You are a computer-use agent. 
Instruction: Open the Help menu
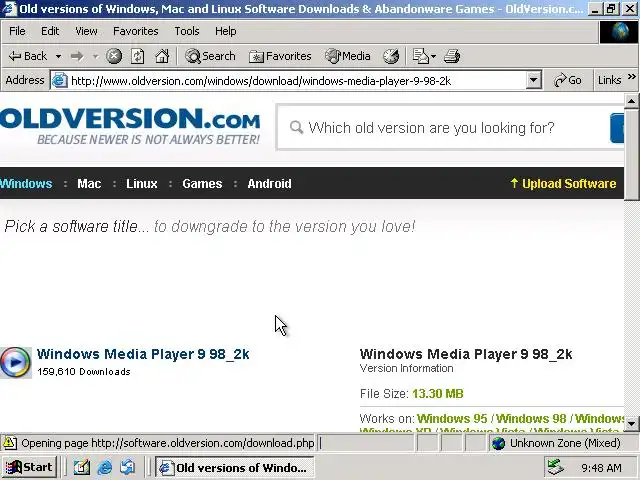click(x=225, y=31)
